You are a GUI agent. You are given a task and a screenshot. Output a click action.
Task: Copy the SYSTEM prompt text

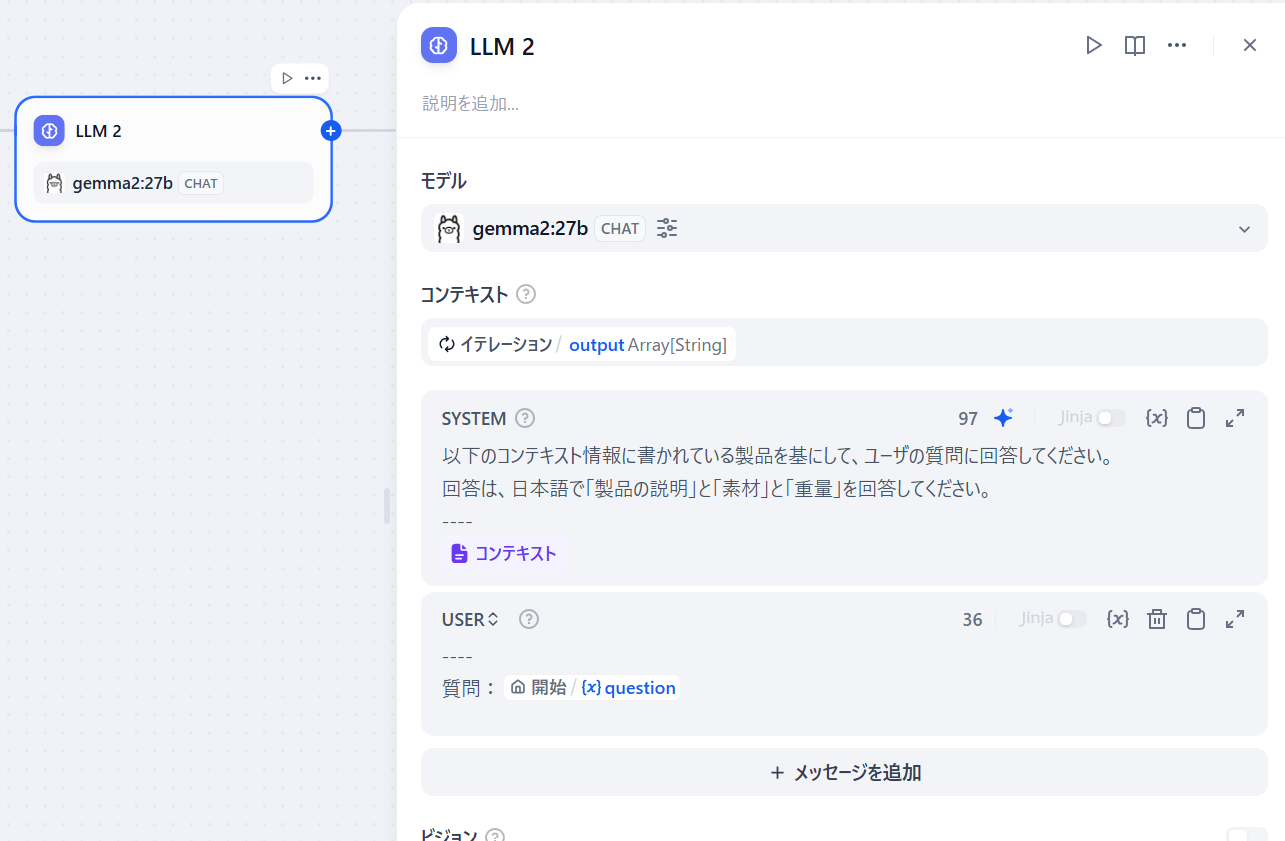click(1196, 418)
